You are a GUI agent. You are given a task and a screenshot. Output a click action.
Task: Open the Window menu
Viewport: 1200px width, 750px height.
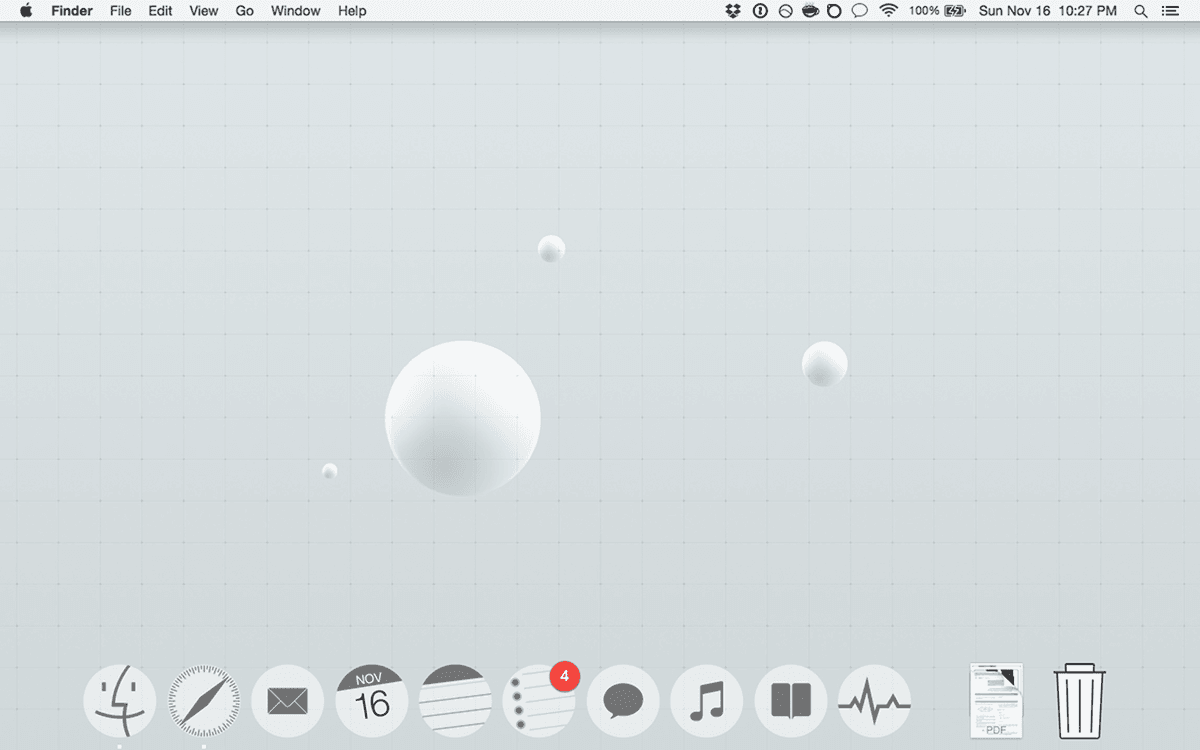[x=296, y=11]
